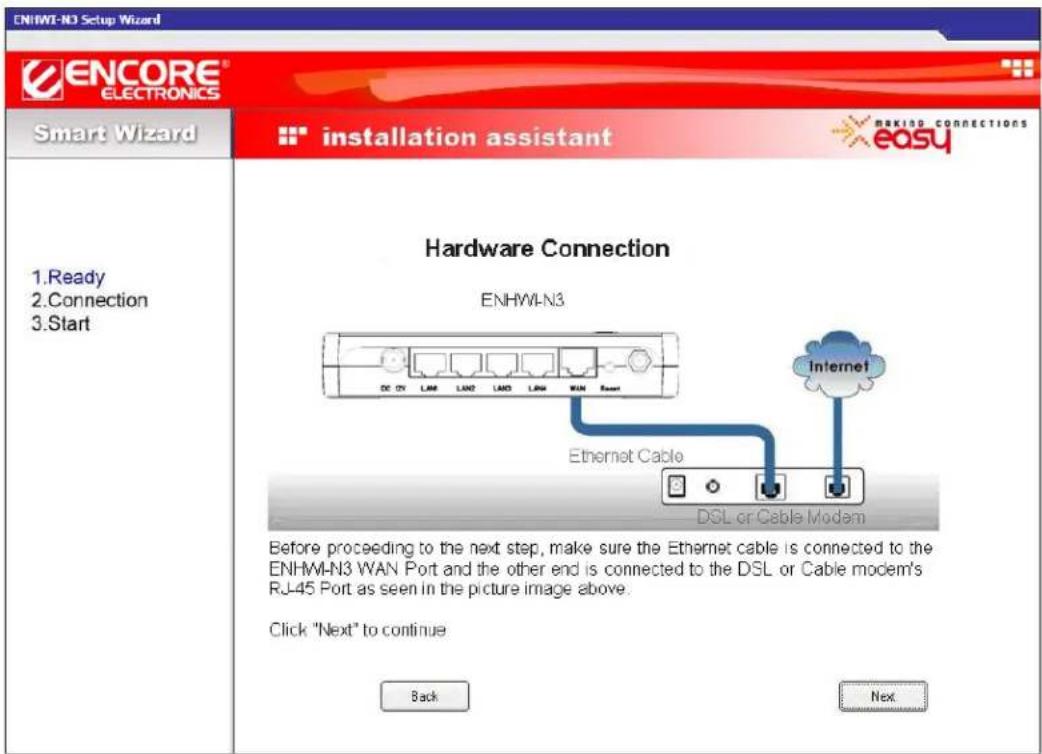The width and height of the screenshot is (1042, 754).
Task: Click the 'Click "Next" to continue' text
Action: pos(358,630)
